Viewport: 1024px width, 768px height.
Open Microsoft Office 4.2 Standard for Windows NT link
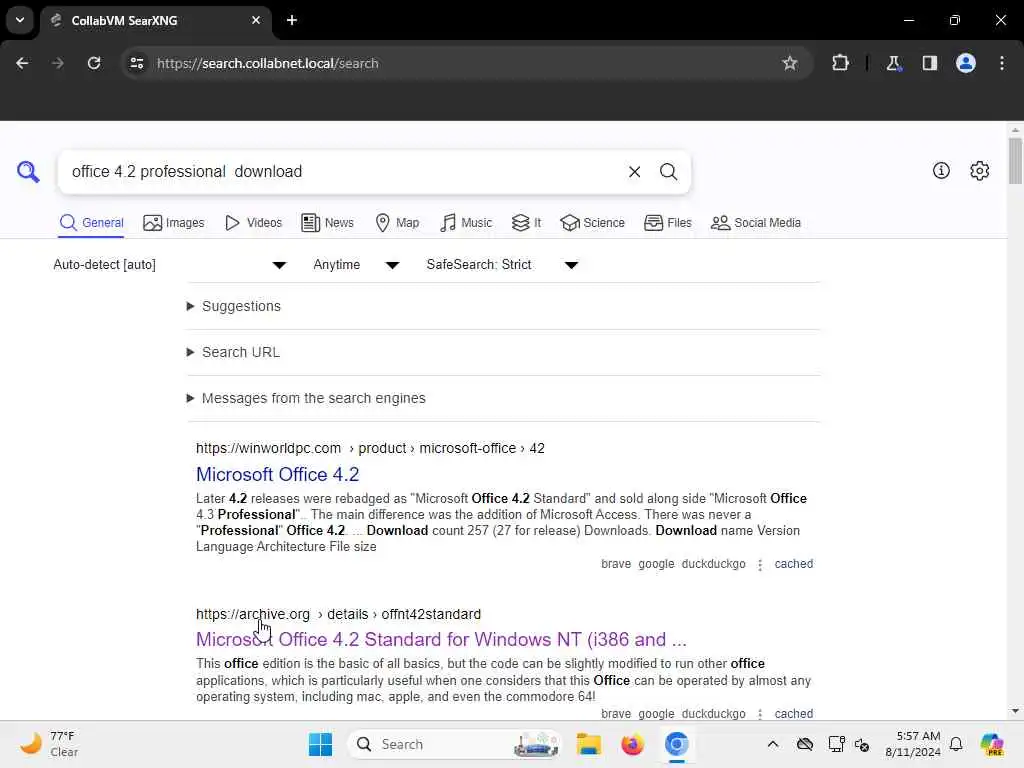[x=441, y=639]
